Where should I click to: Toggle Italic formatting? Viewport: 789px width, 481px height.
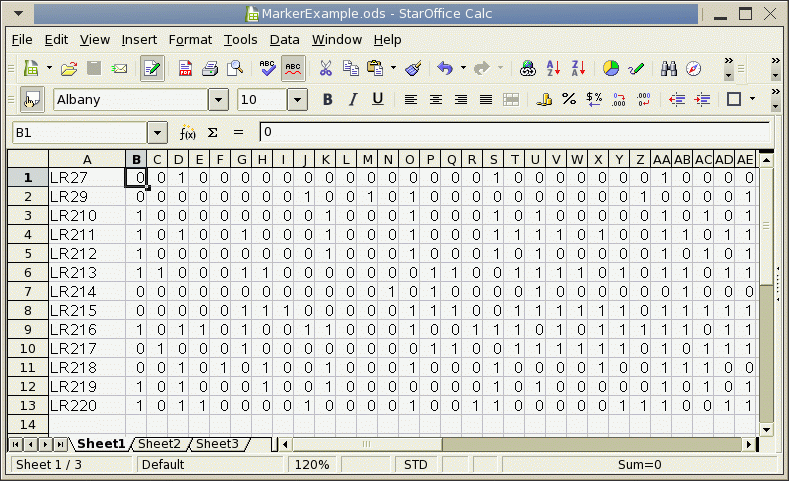352,99
